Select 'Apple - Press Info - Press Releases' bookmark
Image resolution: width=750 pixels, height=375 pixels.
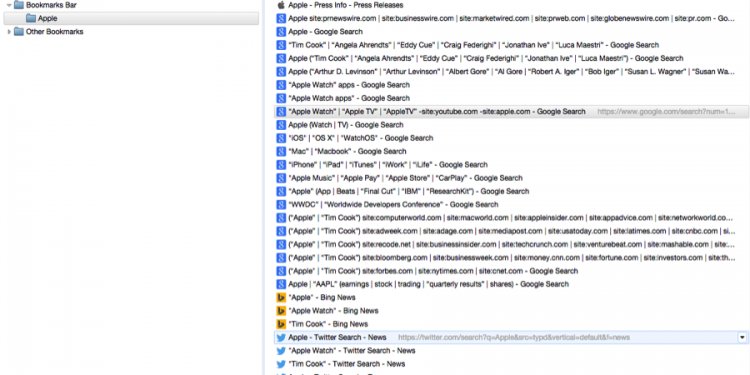(345, 5)
